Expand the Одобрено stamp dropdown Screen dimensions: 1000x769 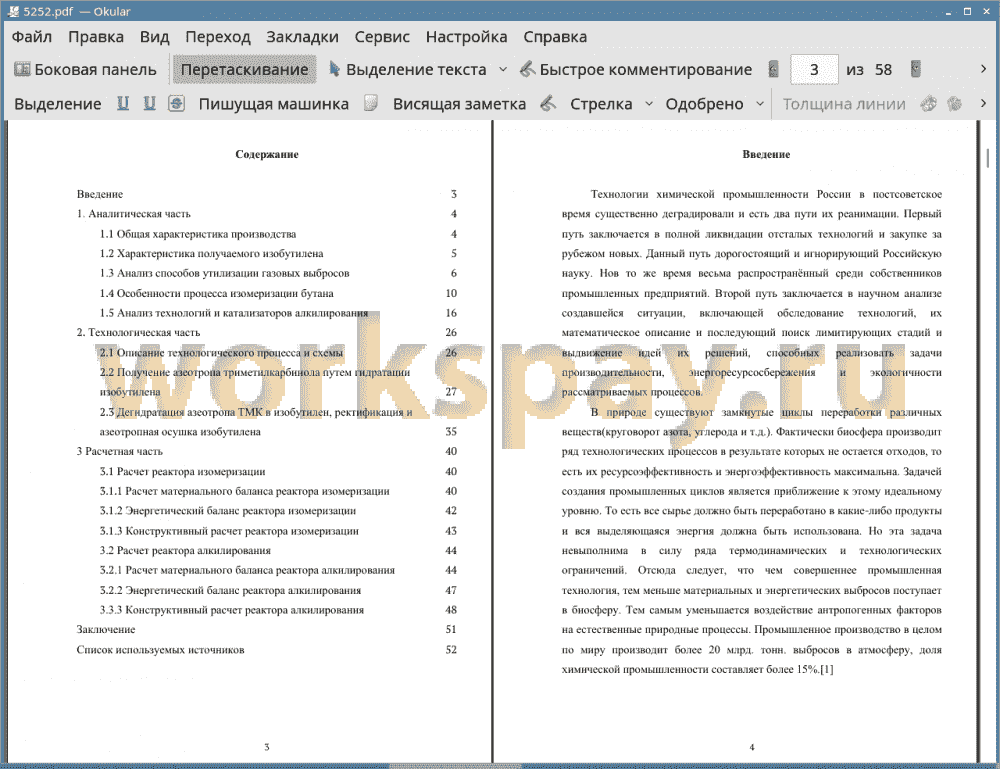(760, 103)
